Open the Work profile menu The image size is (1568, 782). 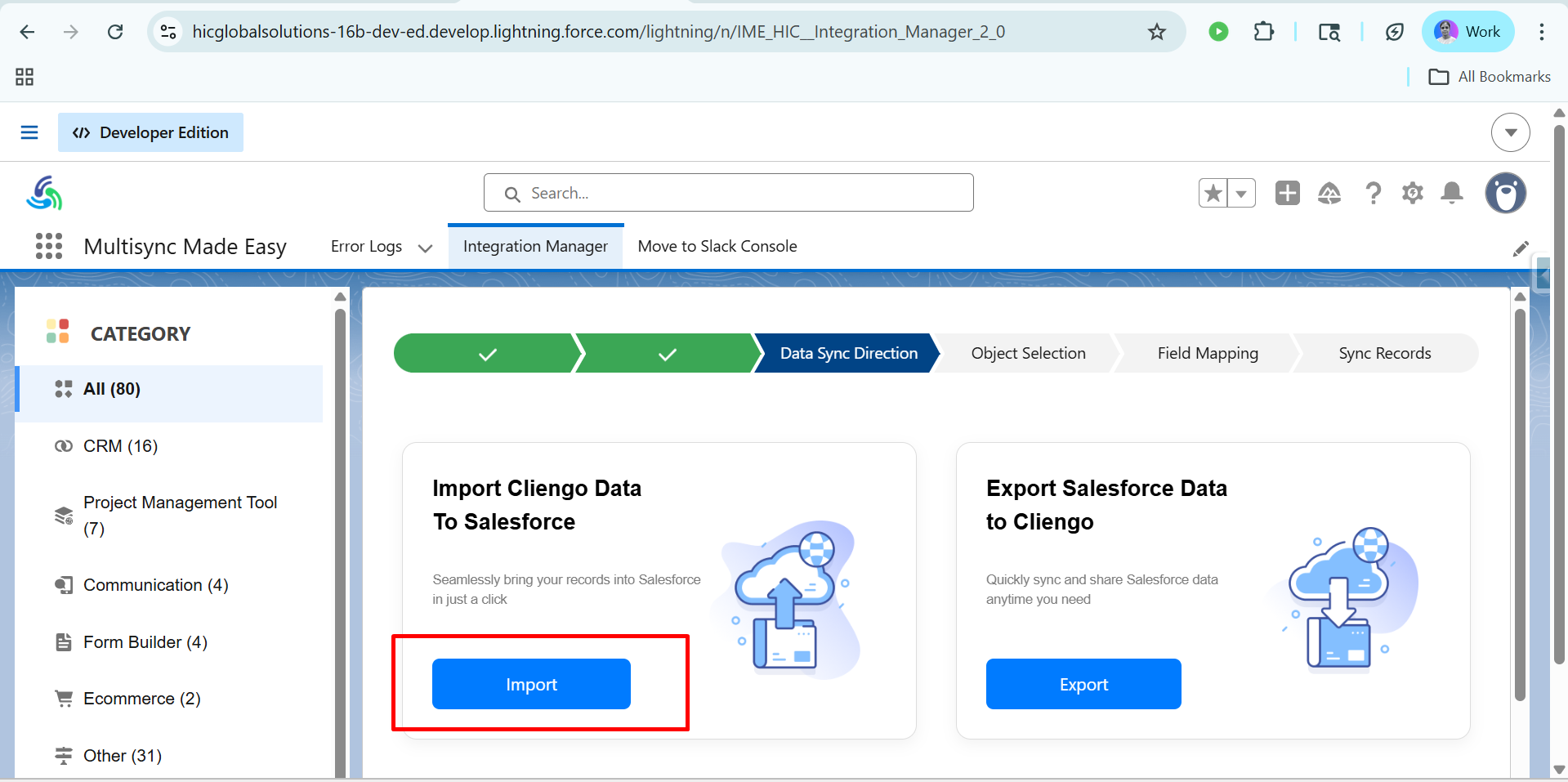pyautogui.click(x=1467, y=32)
